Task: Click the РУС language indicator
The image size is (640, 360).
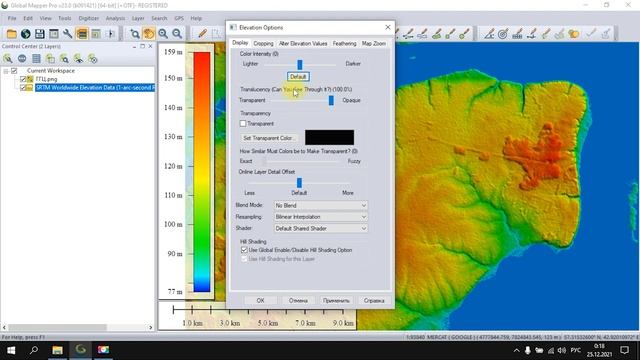Action: [576, 350]
